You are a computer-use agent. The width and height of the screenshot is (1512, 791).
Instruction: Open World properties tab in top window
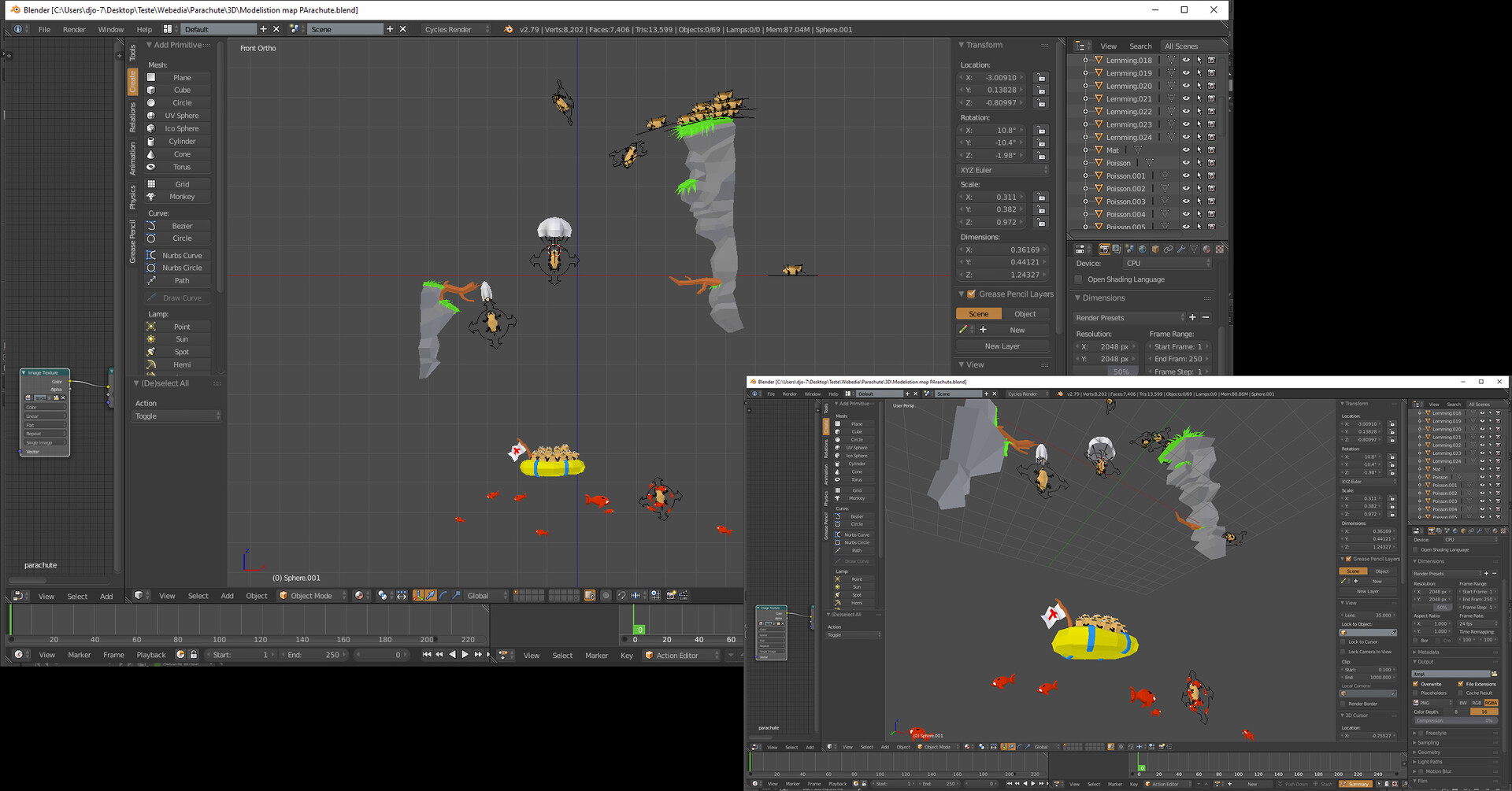(1143, 249)
